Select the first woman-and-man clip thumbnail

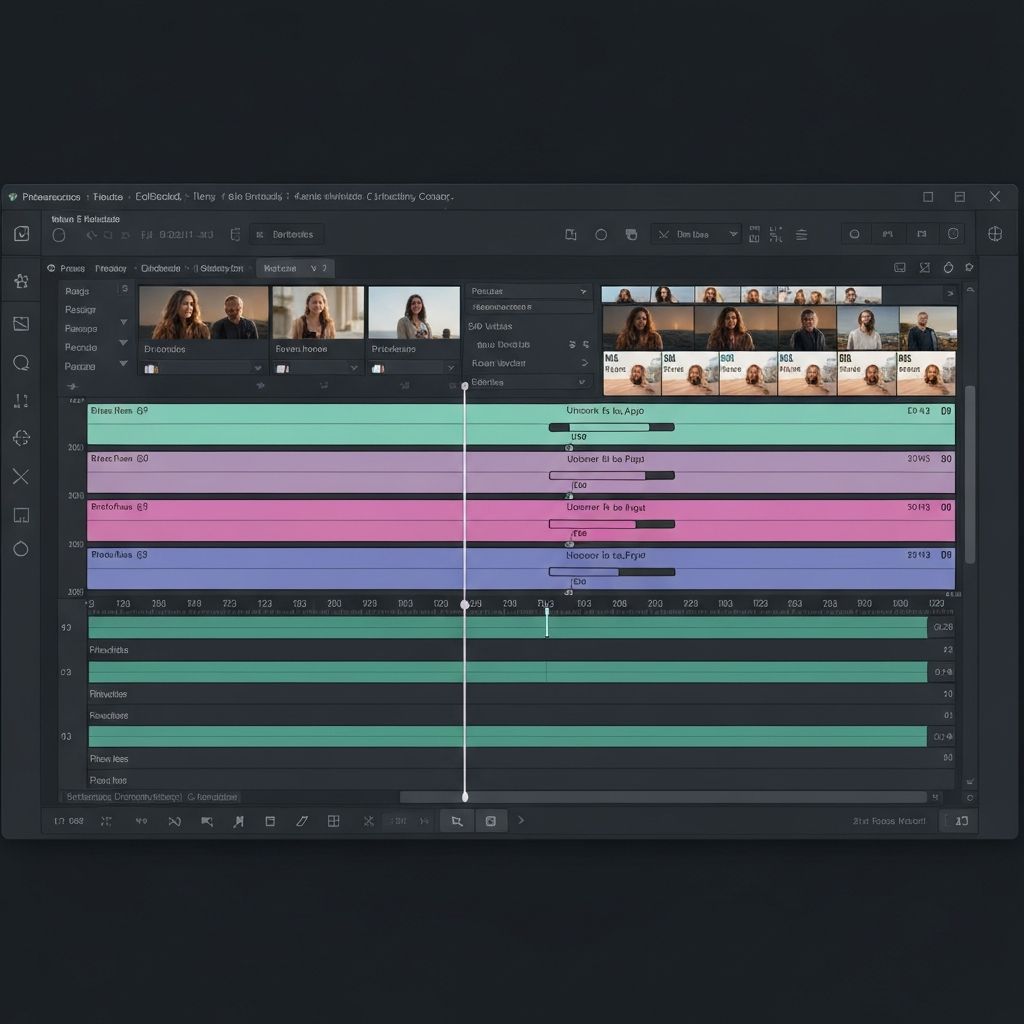pos(203,313)
